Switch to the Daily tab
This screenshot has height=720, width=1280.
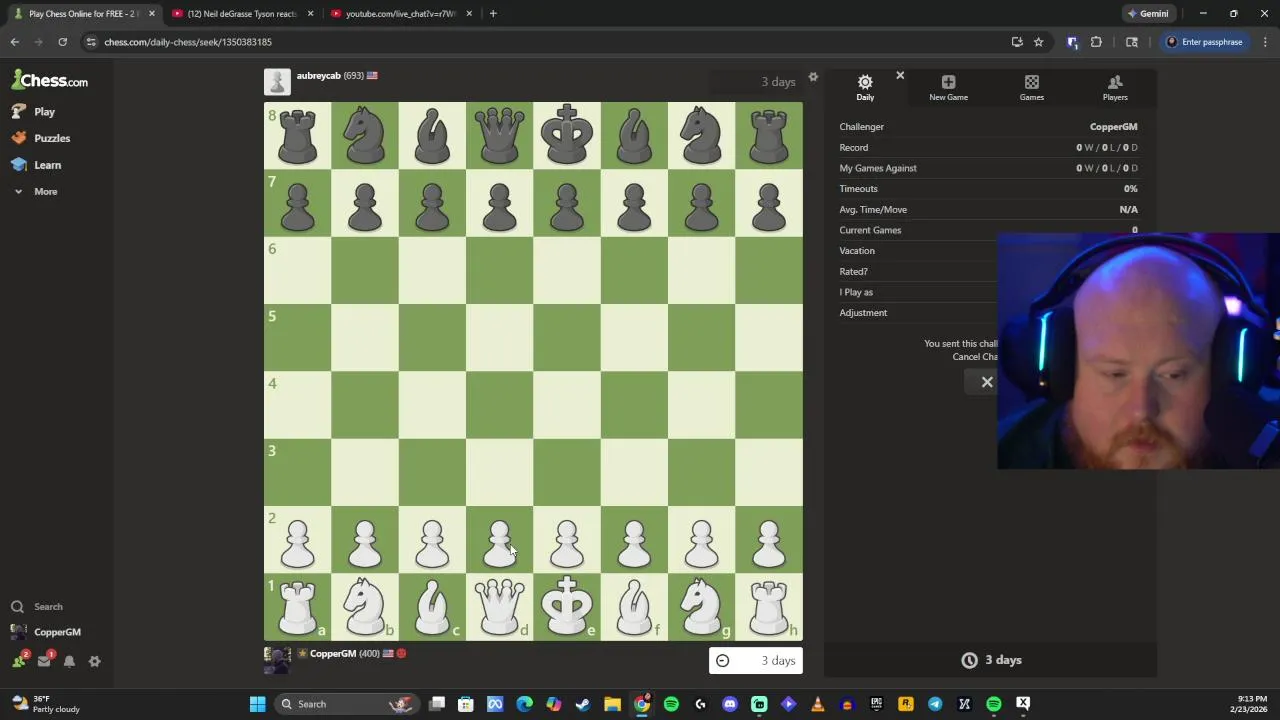pos(865,87)
